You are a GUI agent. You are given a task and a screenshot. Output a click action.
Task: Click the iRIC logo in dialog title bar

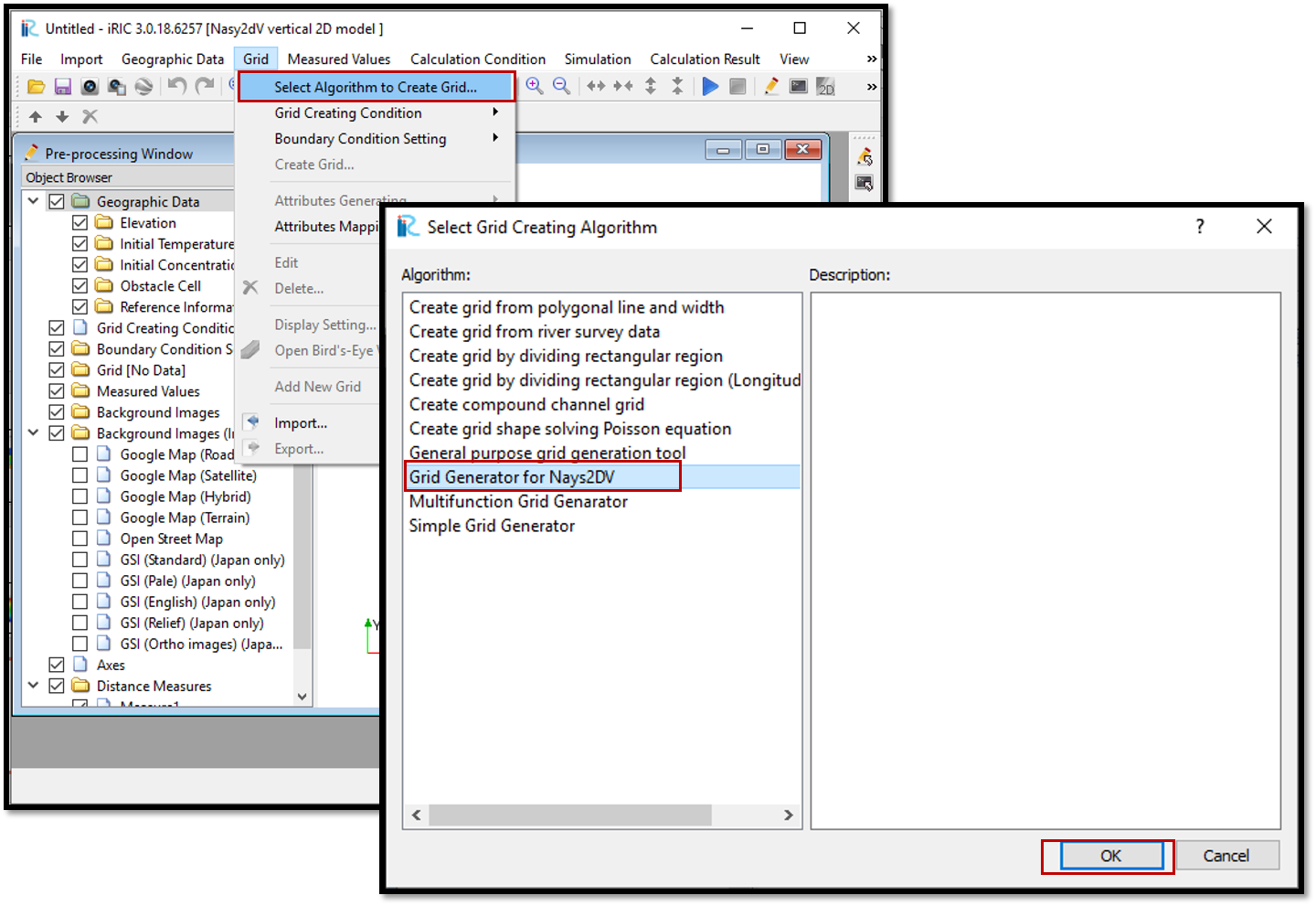[408, 226]
